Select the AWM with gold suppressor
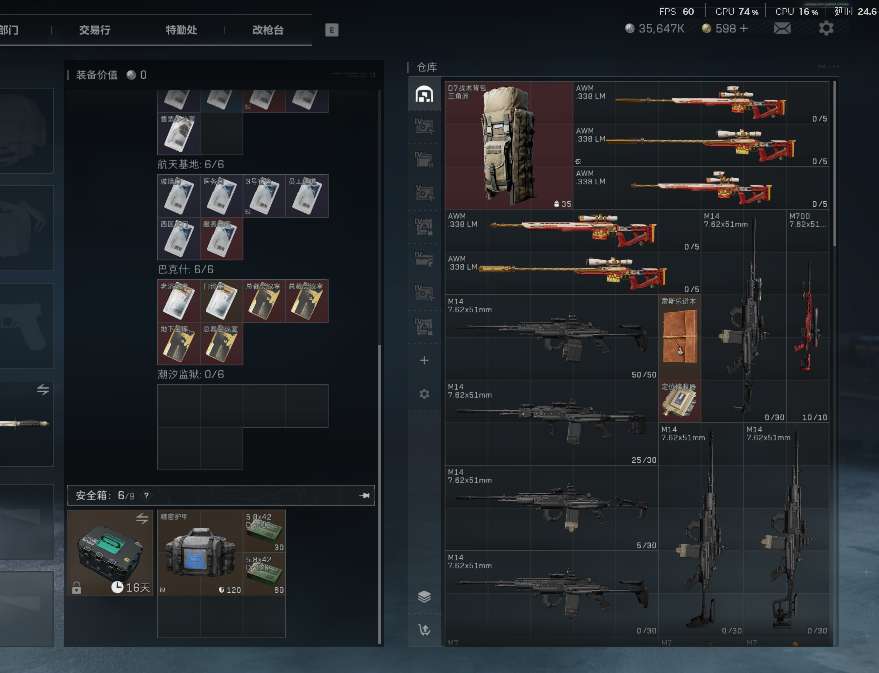This screenshot has height=673, width=879. 573,273
